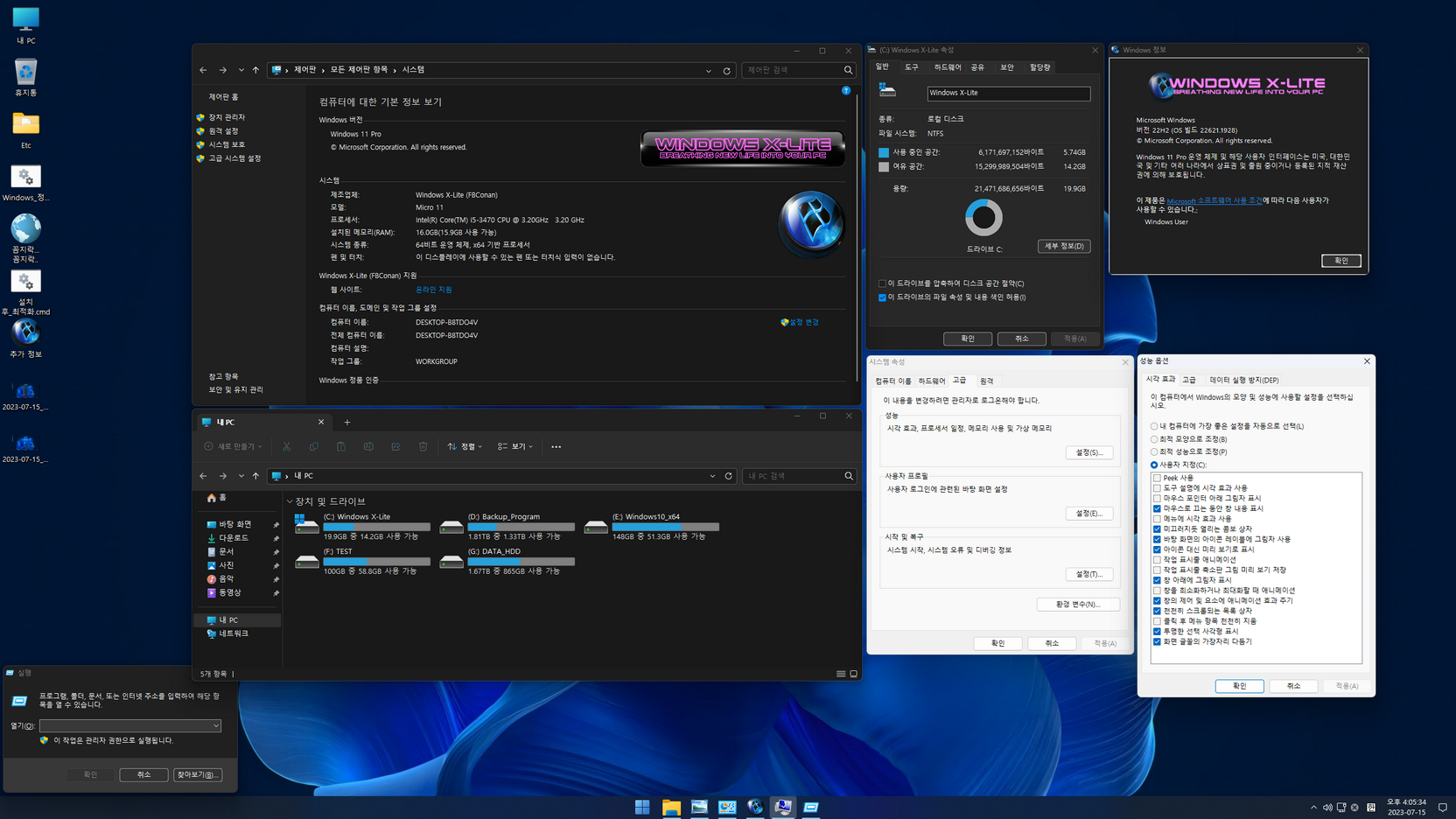1456x819 pixels.
Task: Open the 보기 view dropdown
Action: (x=515, y=446)
